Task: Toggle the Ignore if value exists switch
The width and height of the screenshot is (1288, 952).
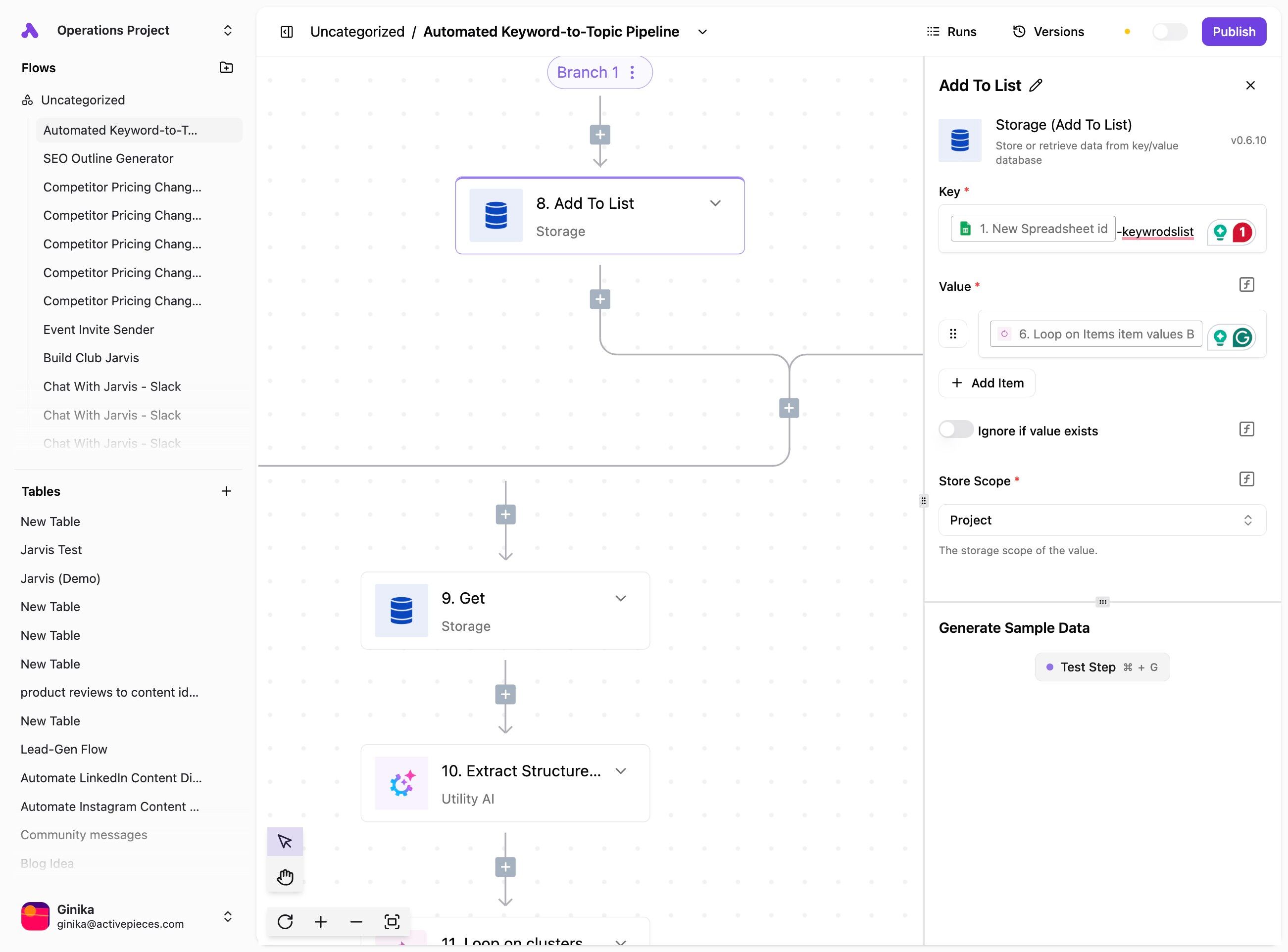Action: [955, 430]
